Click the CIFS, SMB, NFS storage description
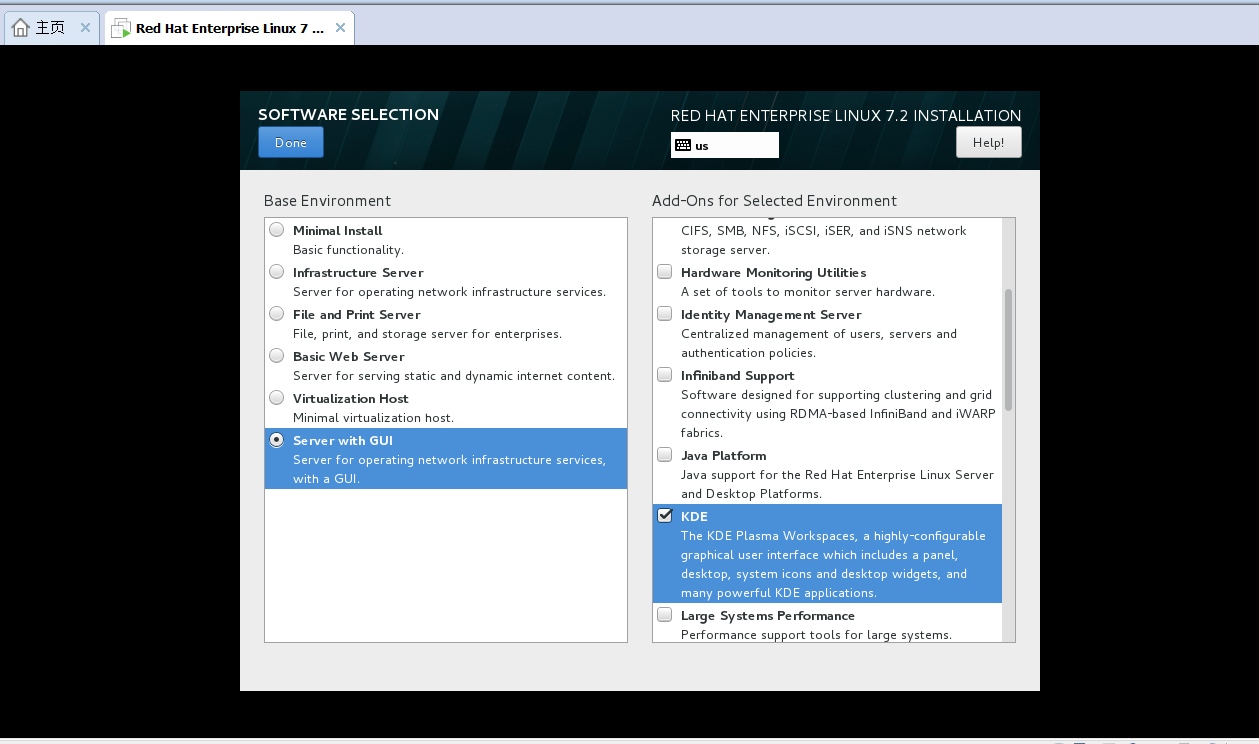The height and width of the screenshot is (744, 1259). pos(824,240)
